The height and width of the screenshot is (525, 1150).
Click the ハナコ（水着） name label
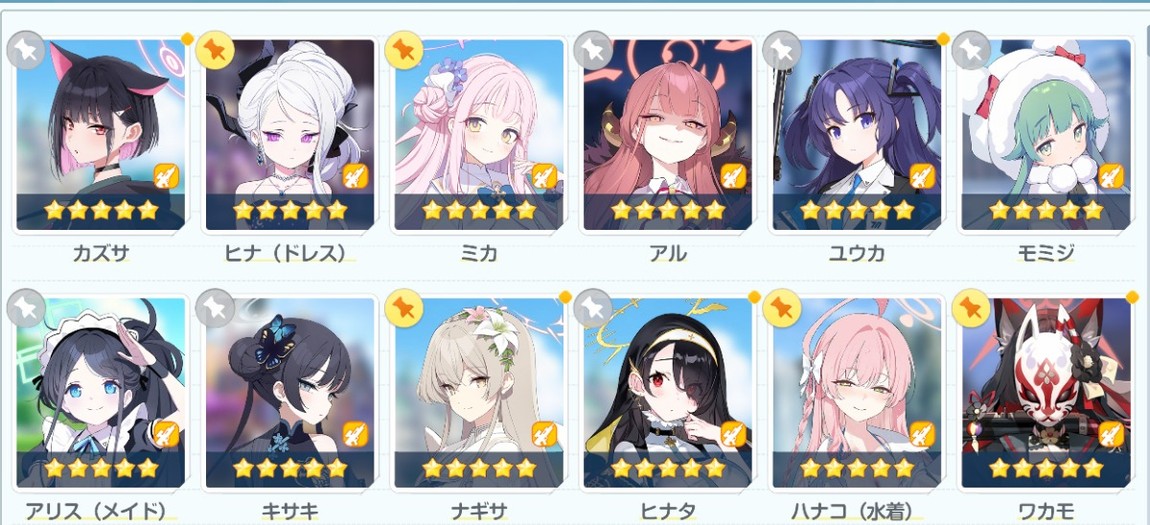click(x=857, y=511)
